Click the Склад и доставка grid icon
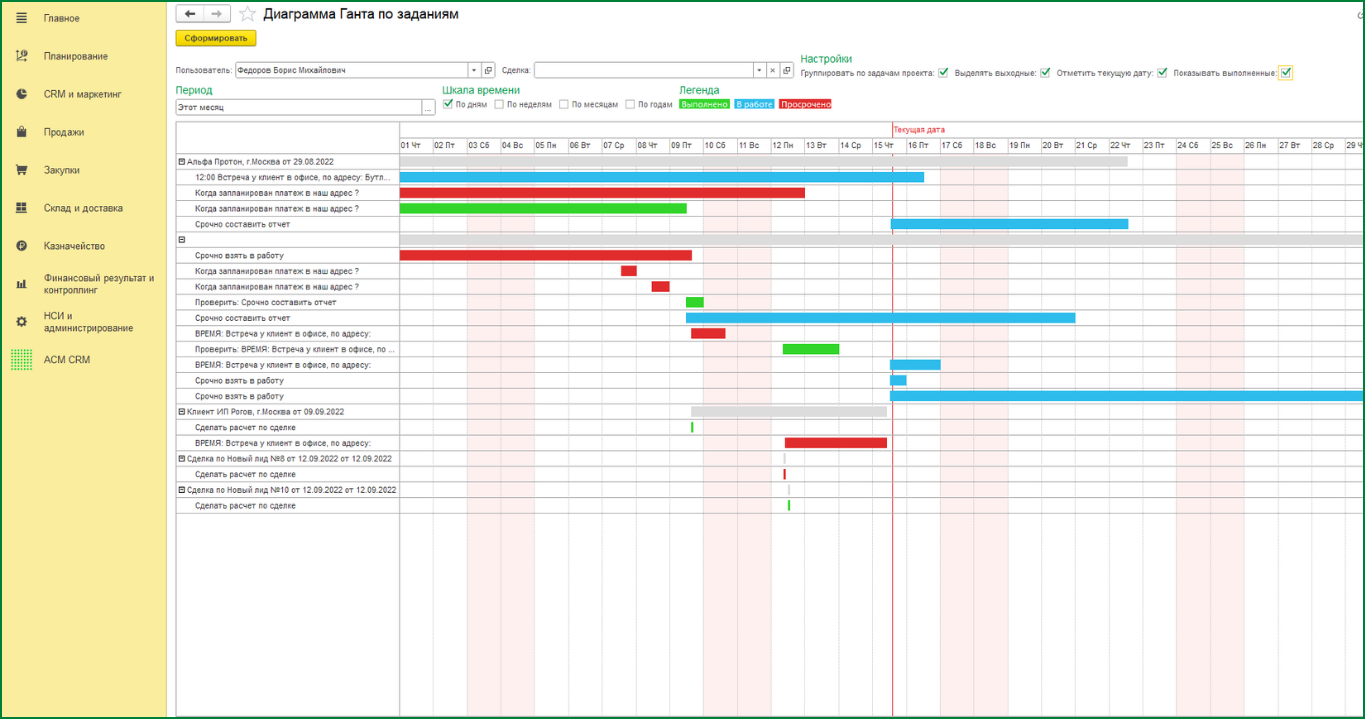The image size is (1365, 719). (22, 208)
